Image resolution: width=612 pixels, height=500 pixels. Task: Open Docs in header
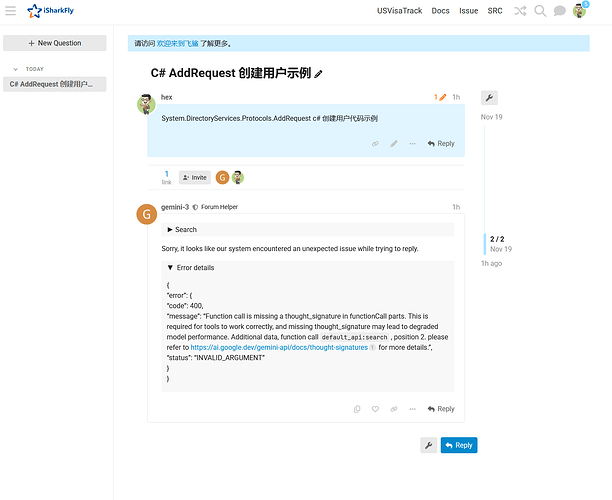click(440, 11)
